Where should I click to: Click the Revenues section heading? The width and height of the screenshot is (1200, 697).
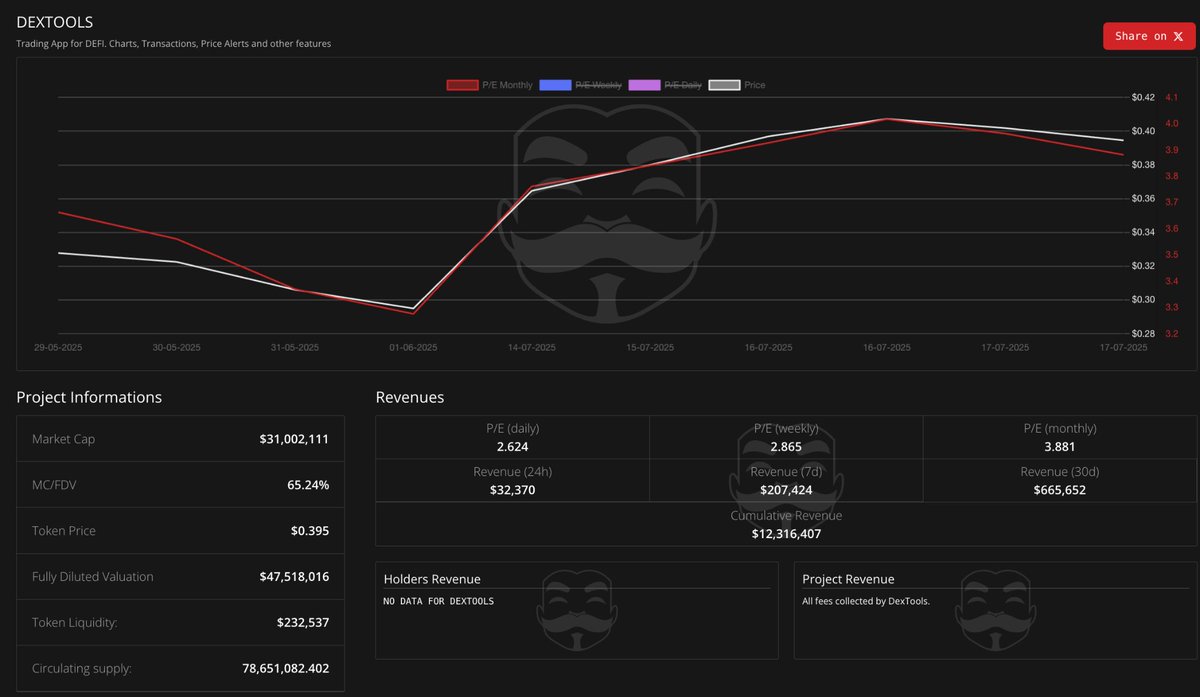point(410,397)
